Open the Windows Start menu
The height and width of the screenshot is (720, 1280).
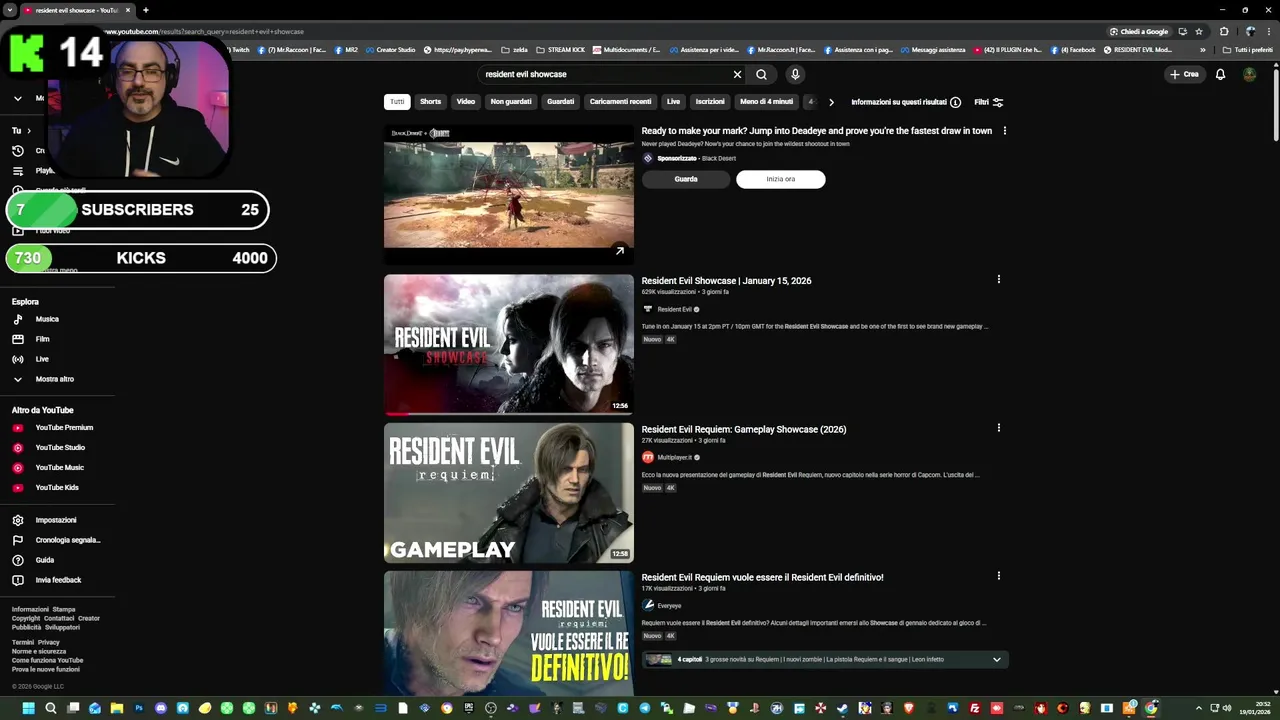(x=28, y=708)
